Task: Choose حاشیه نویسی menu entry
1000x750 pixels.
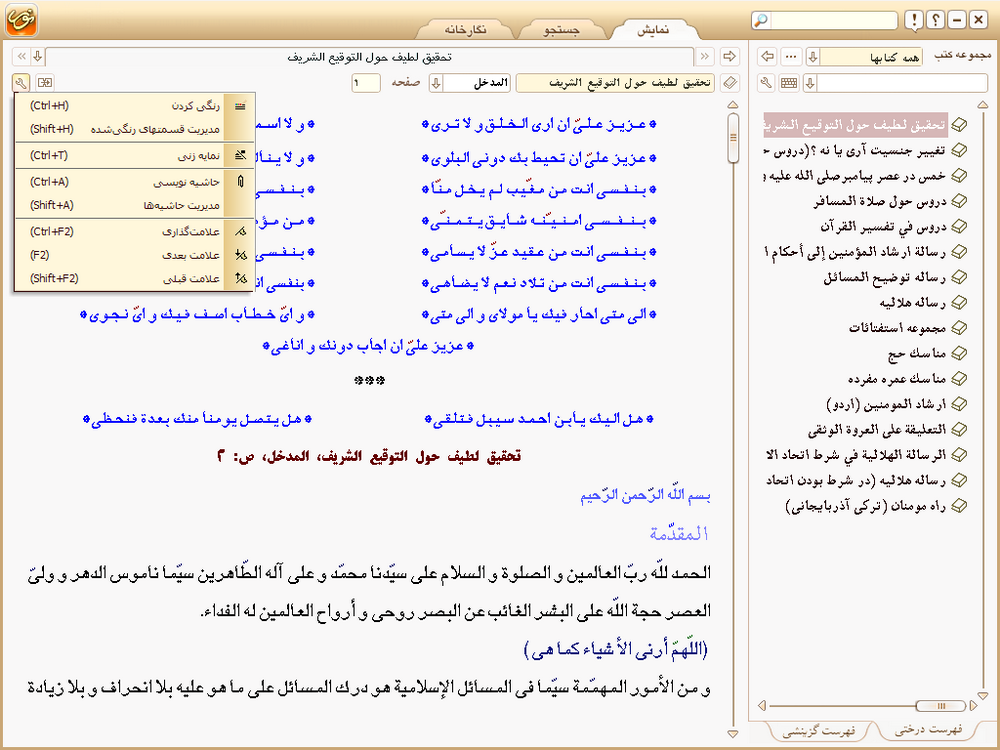Action: [x=135, y=182]
